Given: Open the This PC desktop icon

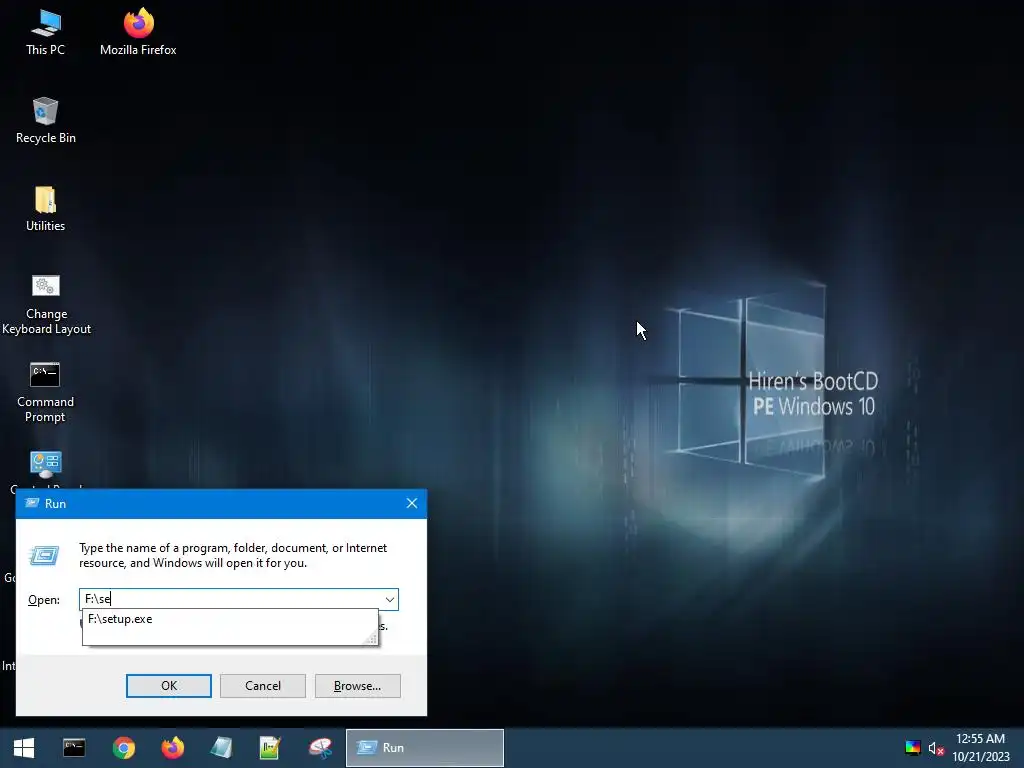Looking at the screenshot, I should 46,33.
